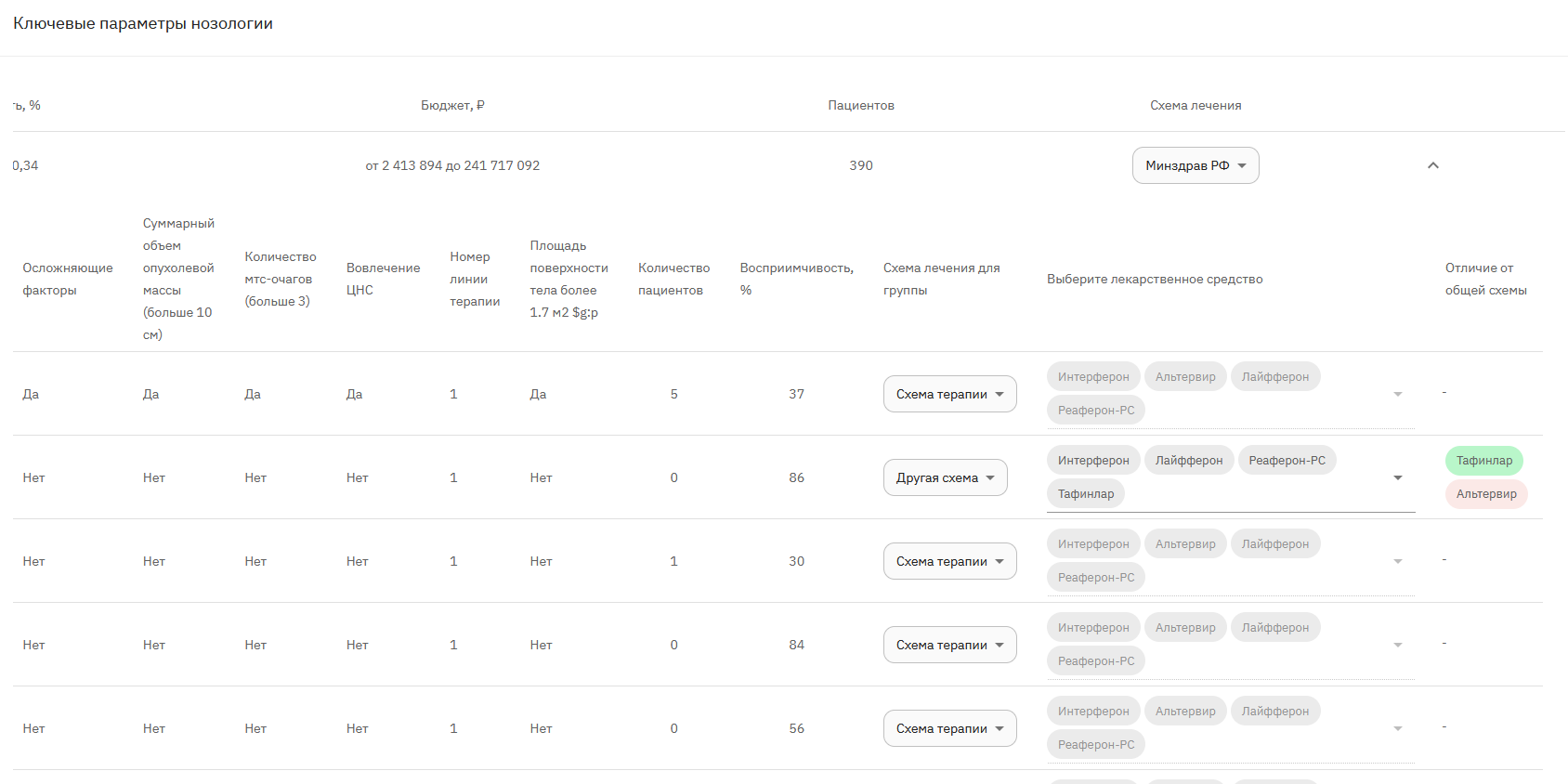Expand drug selector arrow in row with 37%
The width and height of the screenshot is (1568, 784).
point(1398,394)
